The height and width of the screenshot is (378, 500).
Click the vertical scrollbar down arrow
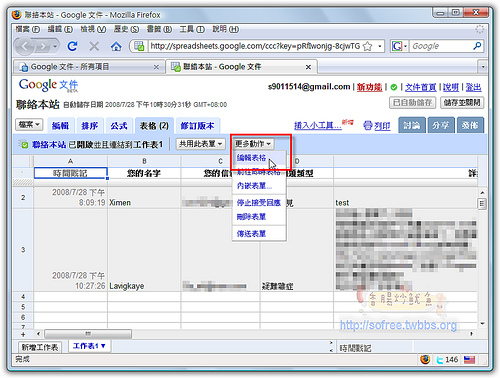pos(482,323)
